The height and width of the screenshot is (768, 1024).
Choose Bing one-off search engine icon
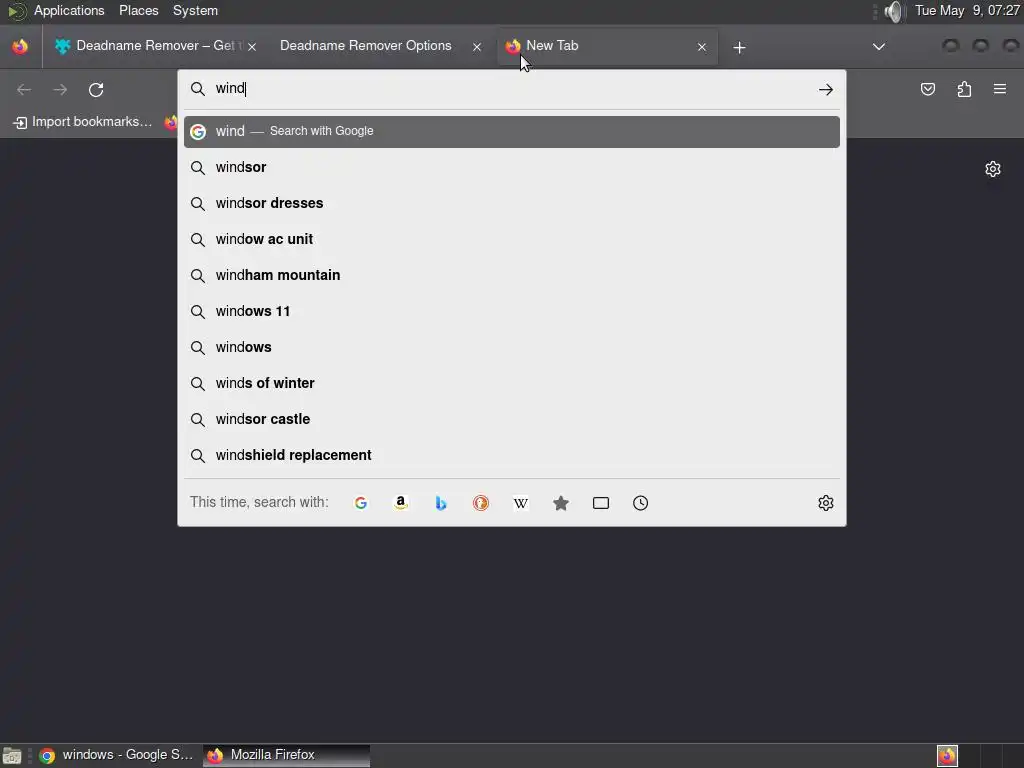pyautogui.click(x=441, y=503)
